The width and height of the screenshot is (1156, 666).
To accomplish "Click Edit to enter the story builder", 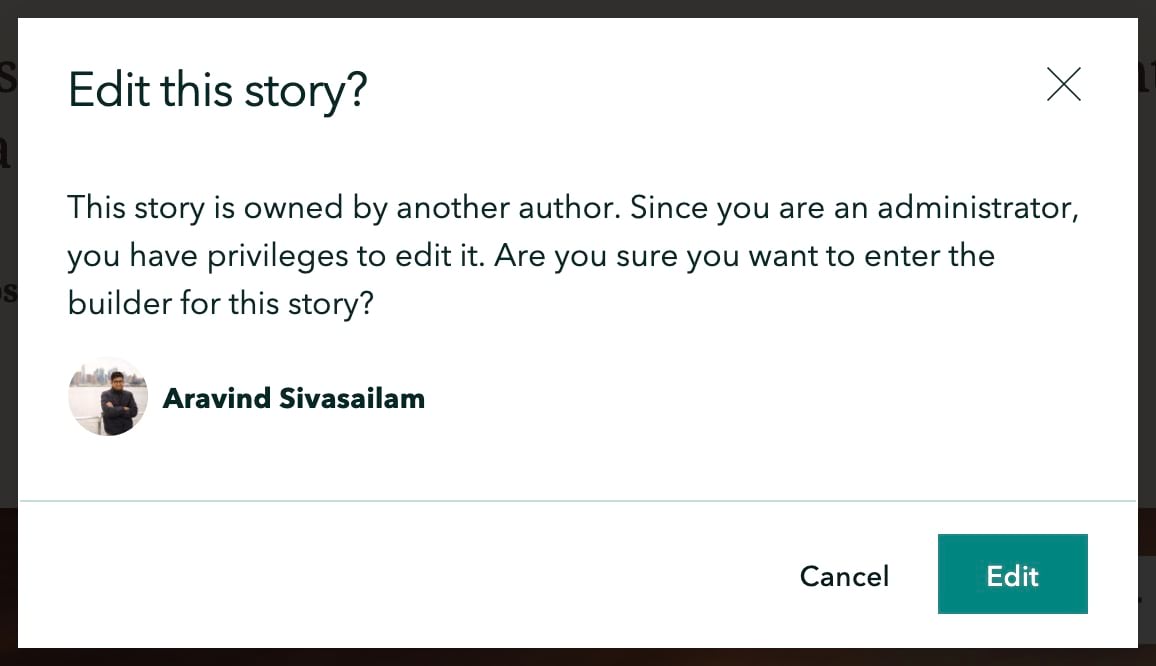I will click(1012, 575).
